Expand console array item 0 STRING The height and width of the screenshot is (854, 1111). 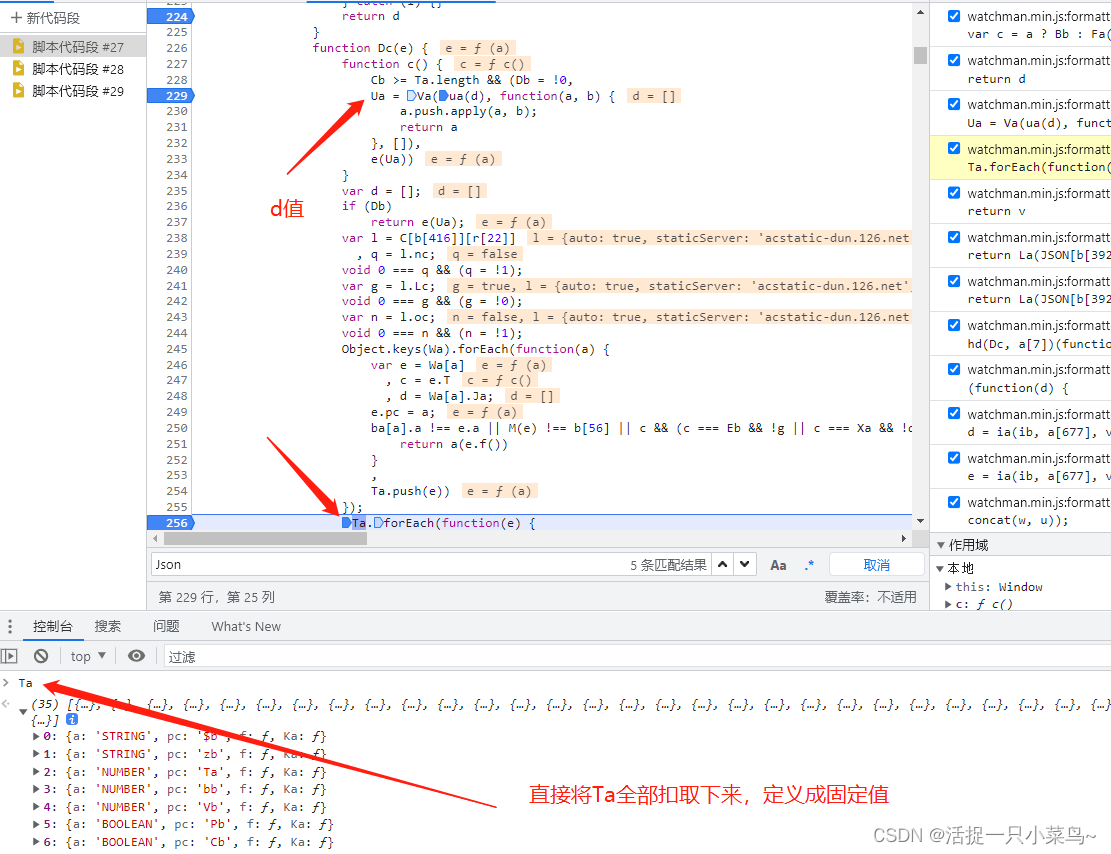click(37, 736)
